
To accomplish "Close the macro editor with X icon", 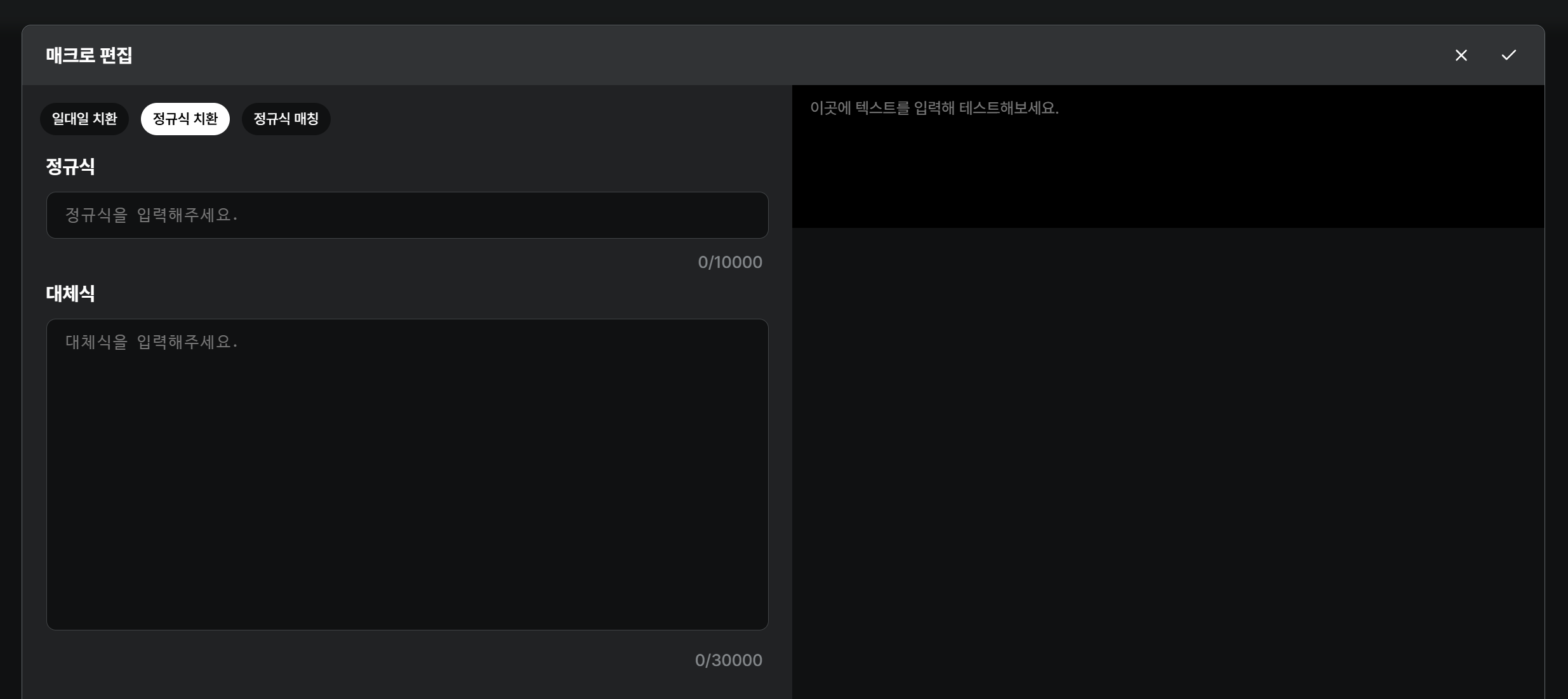I will (x=1461, y=55).
